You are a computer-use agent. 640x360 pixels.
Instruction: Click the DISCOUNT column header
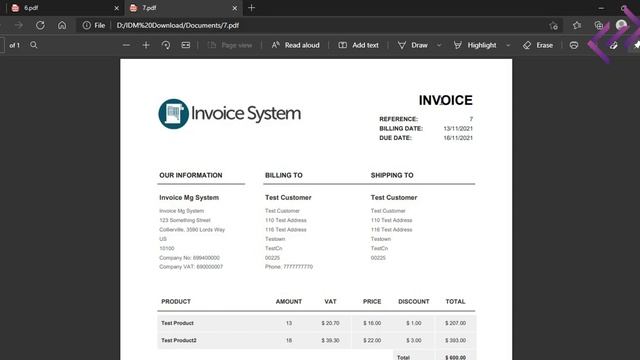[x=413, y=302]
